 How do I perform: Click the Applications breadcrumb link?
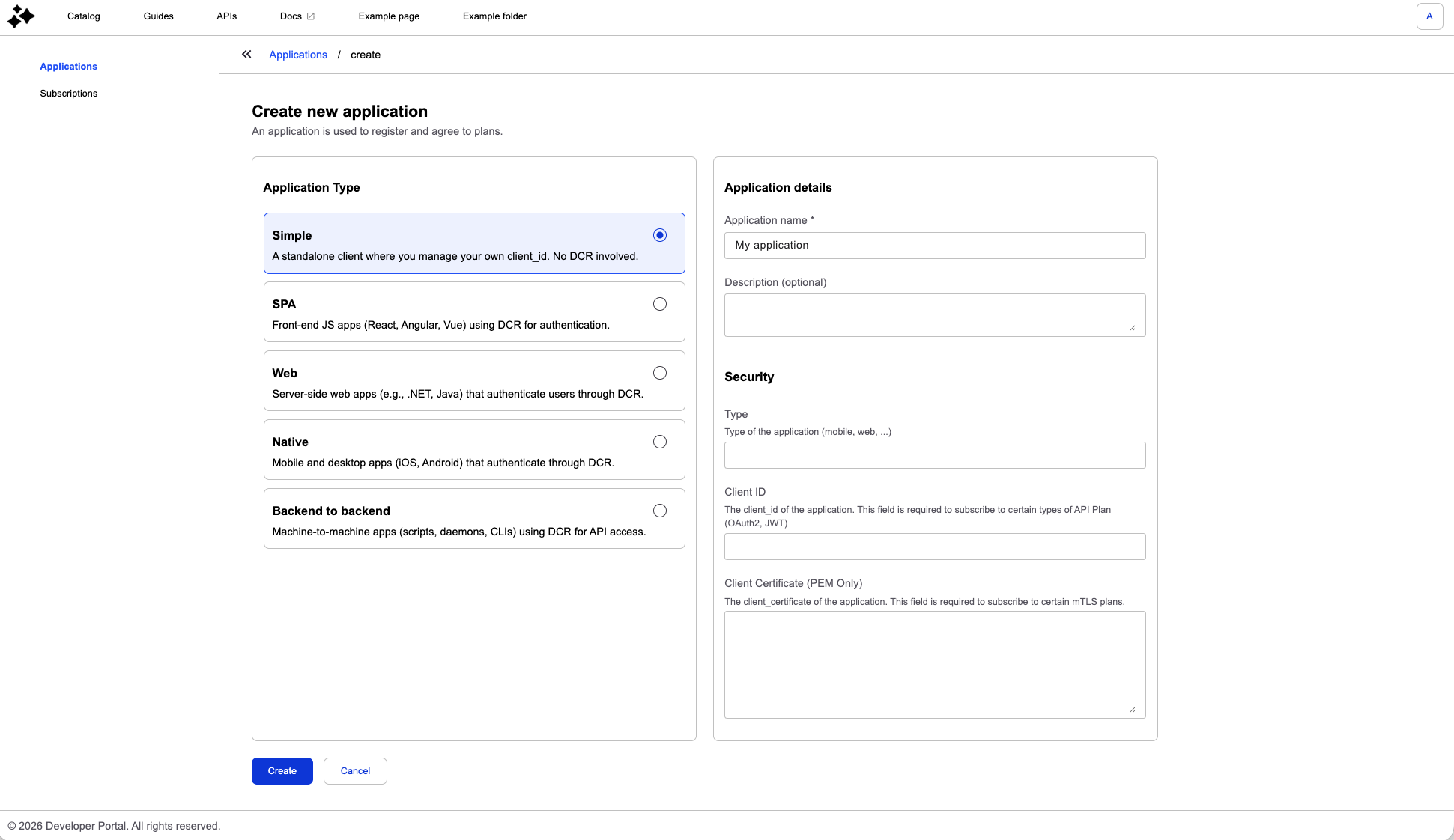click(297, 55)
